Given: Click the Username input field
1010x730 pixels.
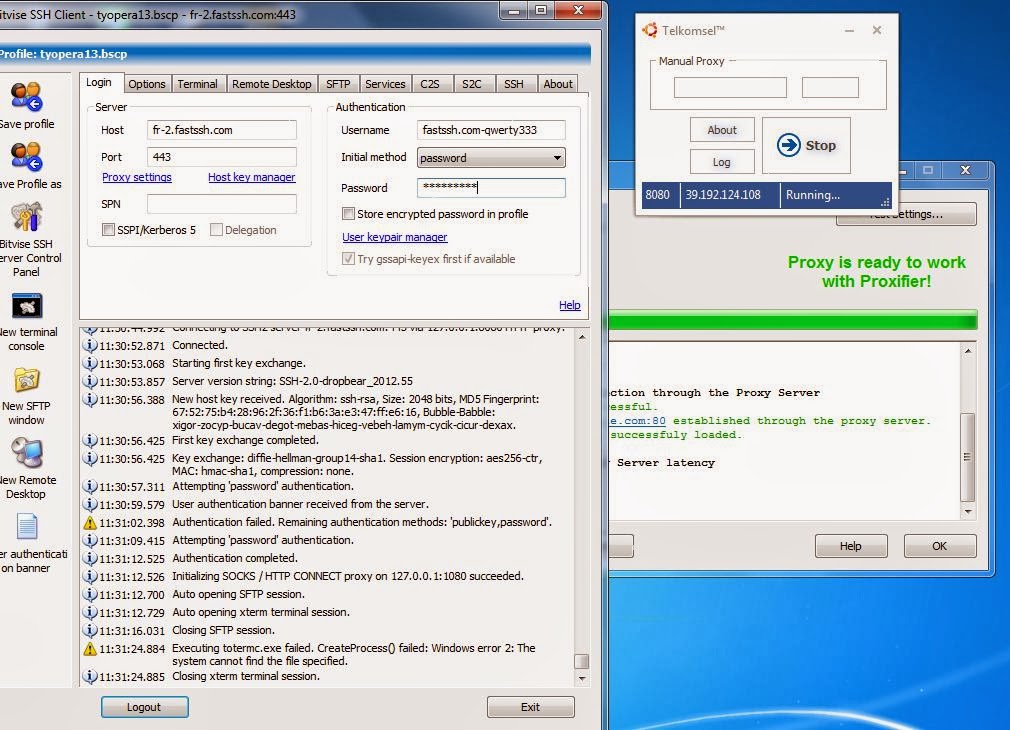Looking at the screenshot, I should [x=491, y=130].
